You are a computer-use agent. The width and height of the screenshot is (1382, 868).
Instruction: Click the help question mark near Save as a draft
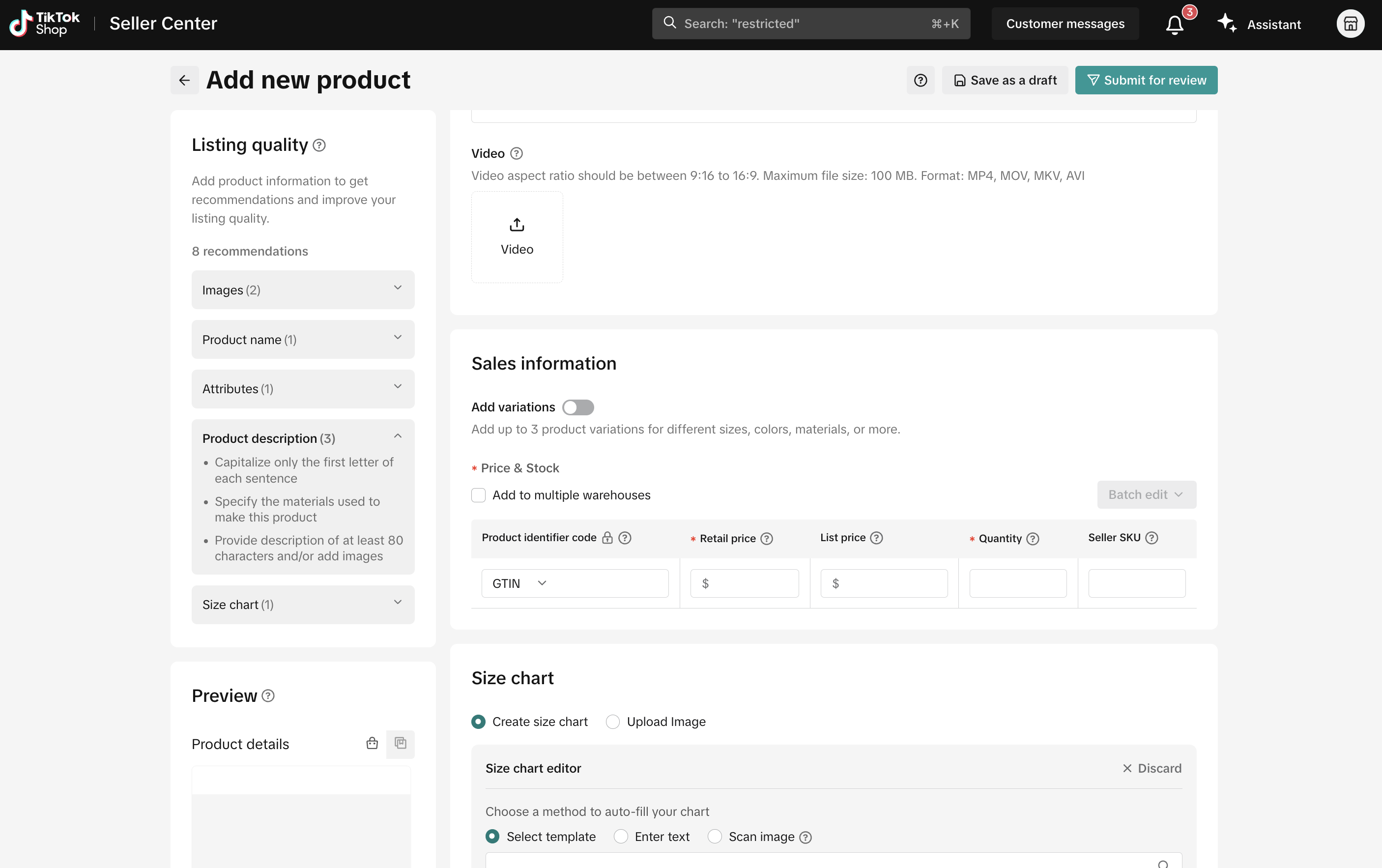click(x=920, y=81)
